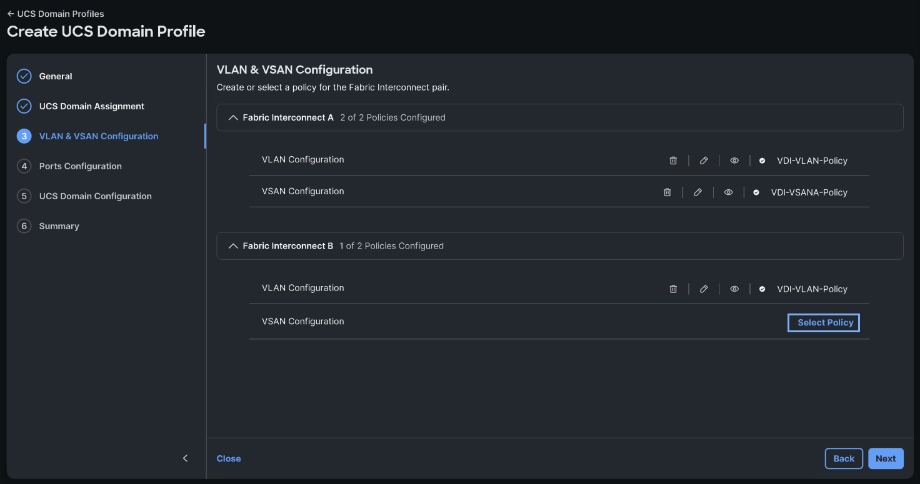Click Fabric A 'VLAN Configuration' label
Image resolution: width=920 pixels, height=484 pixels.
click(303, 160)
